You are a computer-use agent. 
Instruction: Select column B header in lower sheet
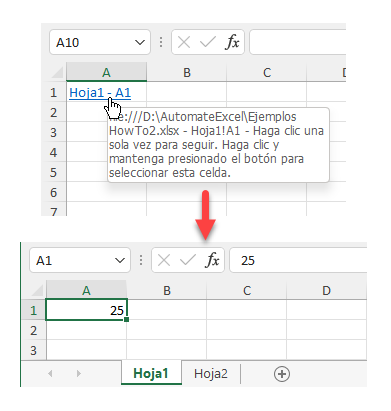tap(167, 290)
